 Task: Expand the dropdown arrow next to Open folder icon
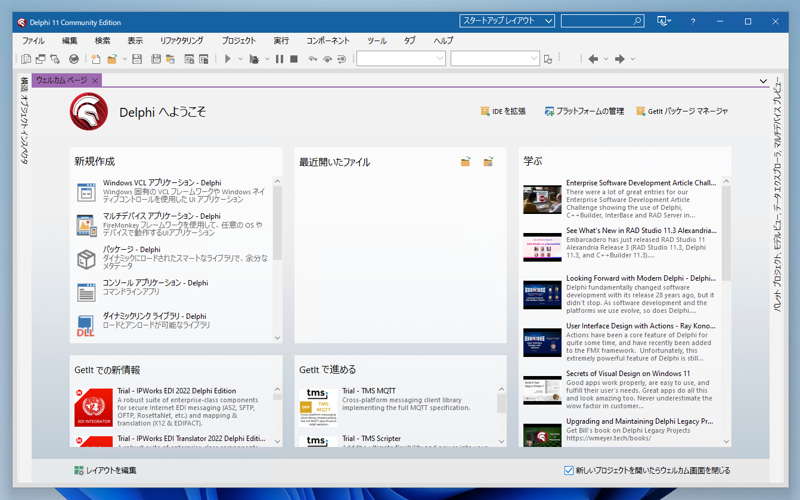click(124, 59)
